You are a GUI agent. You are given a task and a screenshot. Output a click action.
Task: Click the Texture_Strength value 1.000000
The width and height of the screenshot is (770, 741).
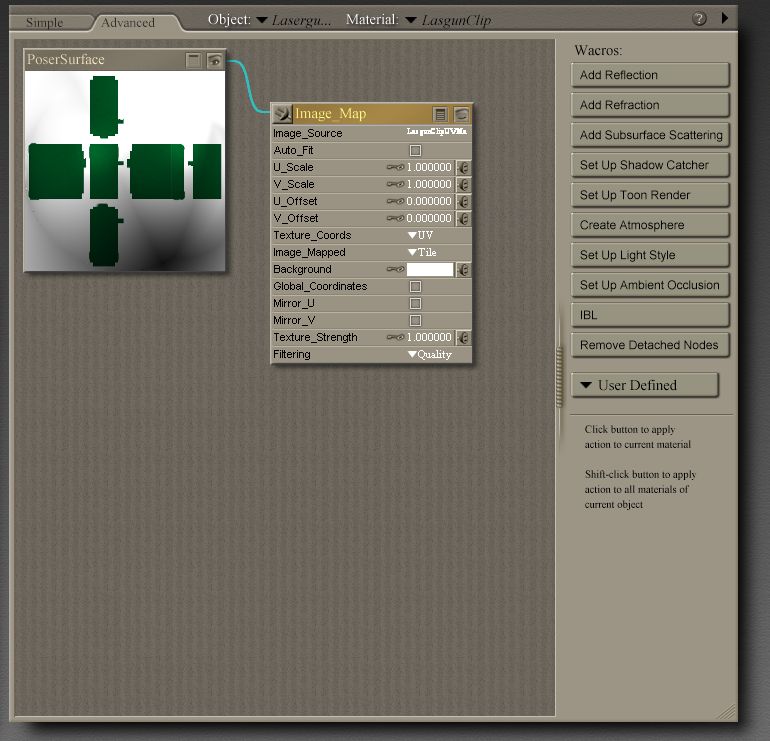click(x=429, y=337)
